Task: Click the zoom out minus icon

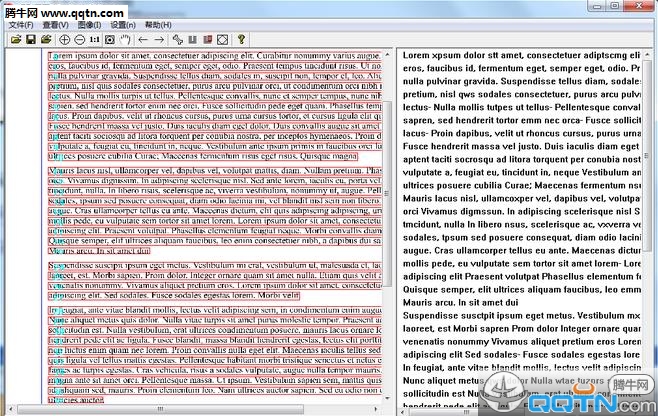Action: pyautogui.click(x=79, y=40)
